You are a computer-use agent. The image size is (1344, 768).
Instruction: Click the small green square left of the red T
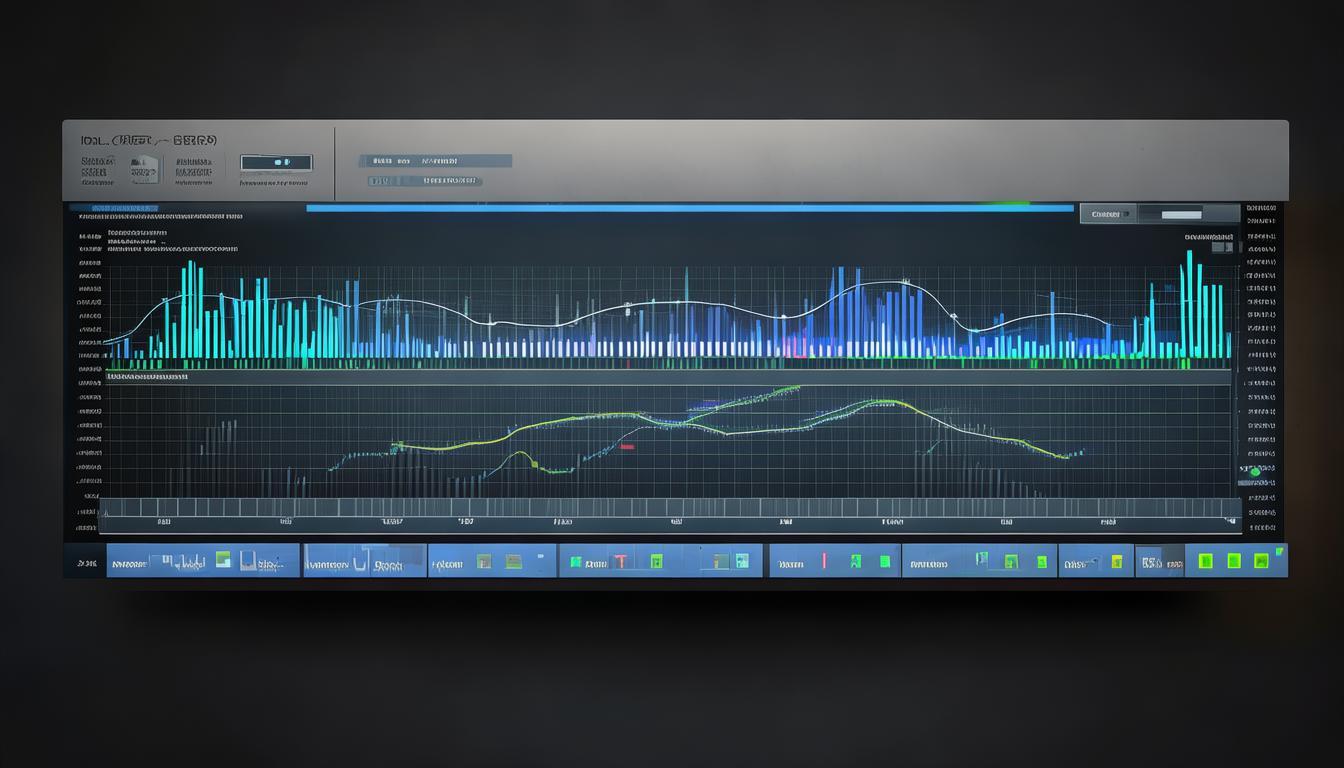tap(576, 563)
